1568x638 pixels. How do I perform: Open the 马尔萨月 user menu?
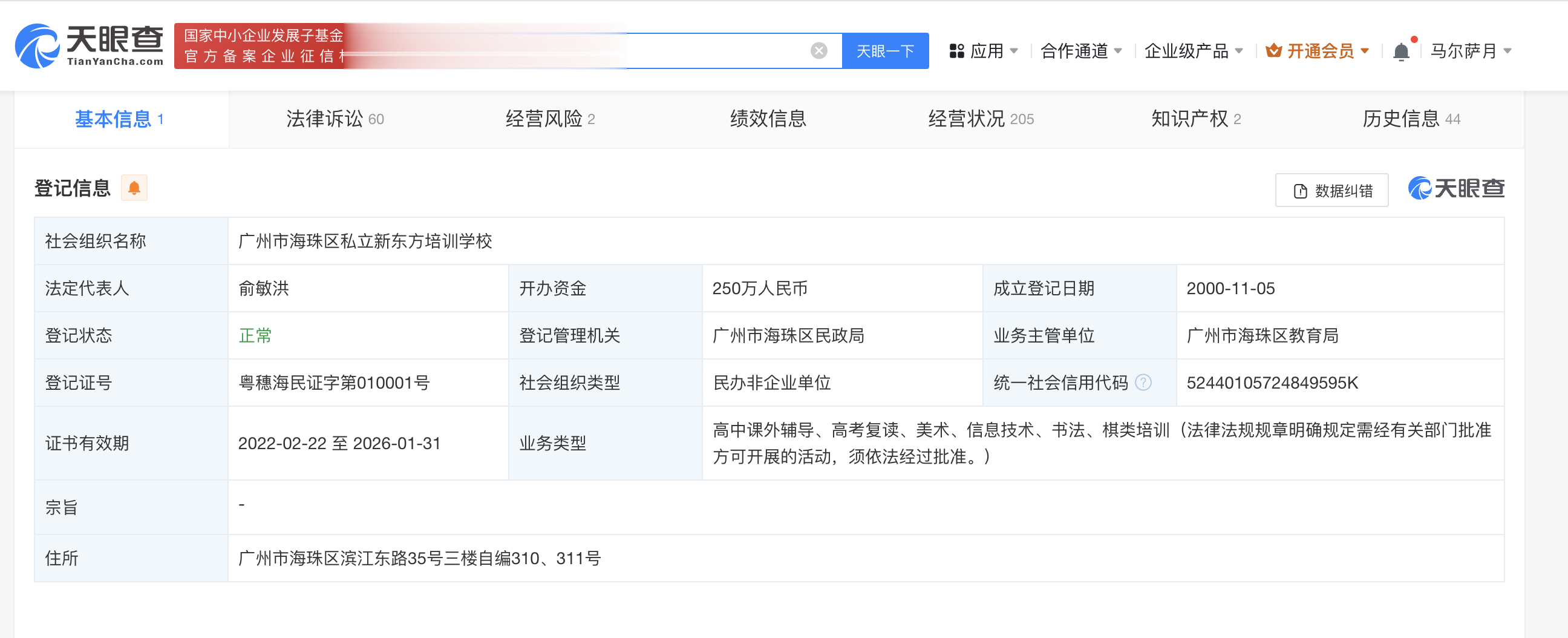tap(1471, 51)
